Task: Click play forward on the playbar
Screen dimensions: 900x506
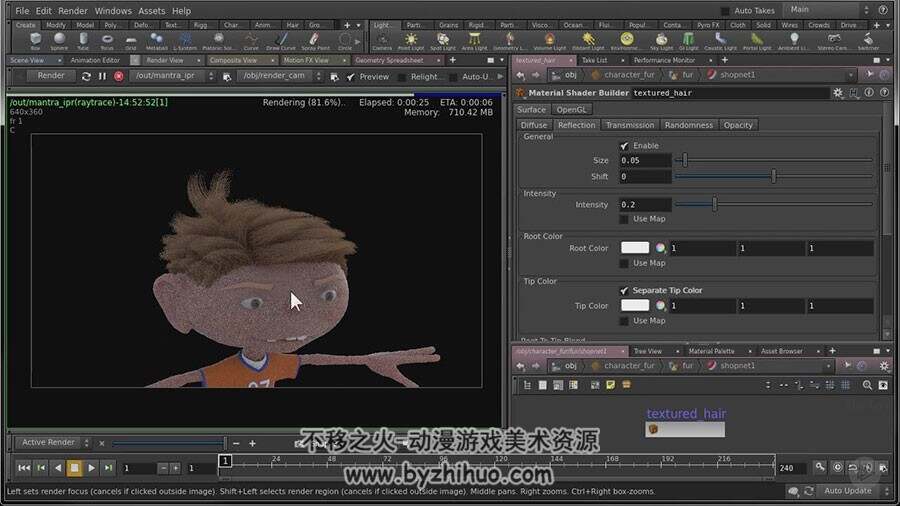Action: [91, 468]
